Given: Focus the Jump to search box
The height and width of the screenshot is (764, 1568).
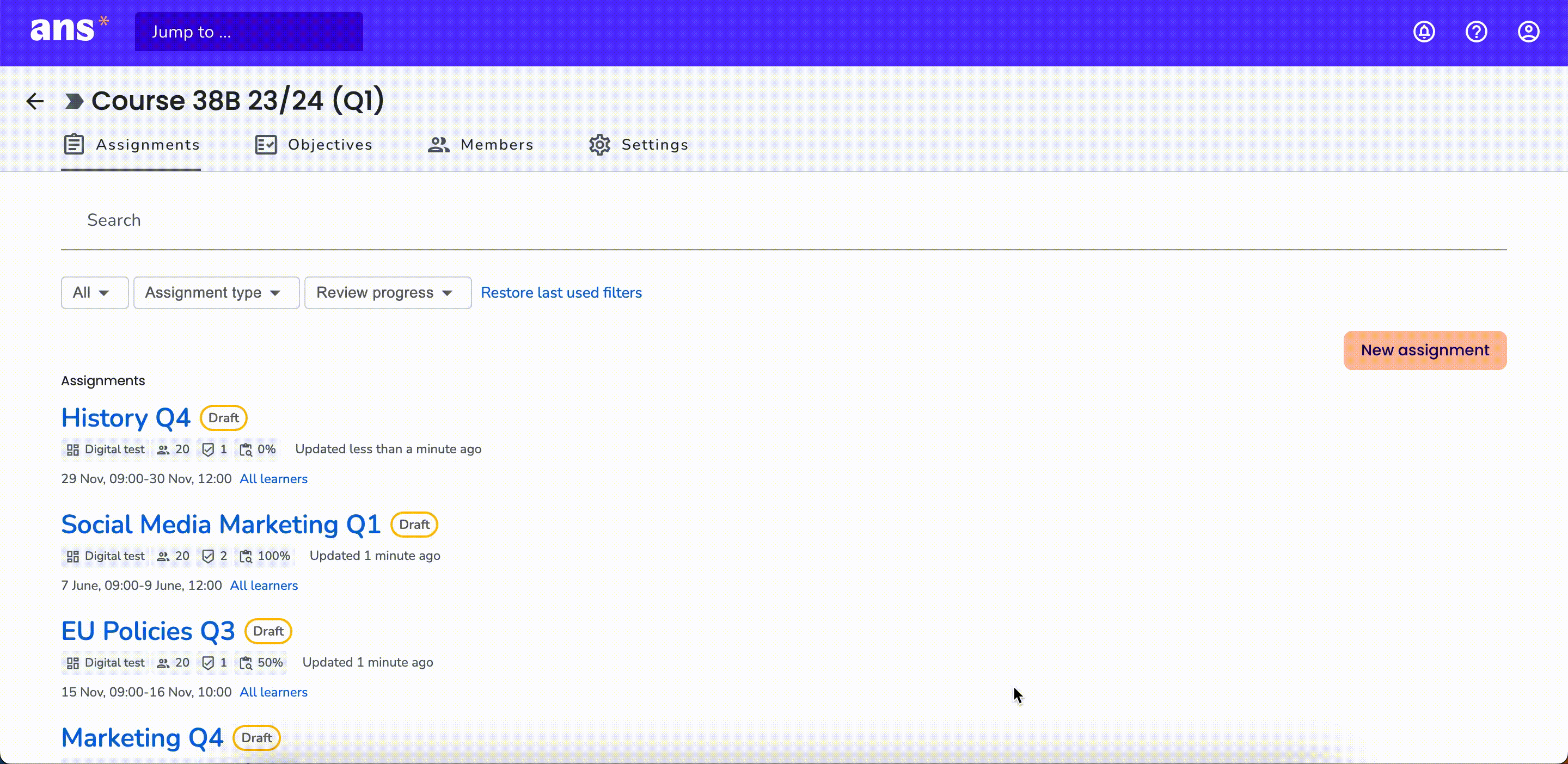Looking at the screenshot, I should 249,32.
